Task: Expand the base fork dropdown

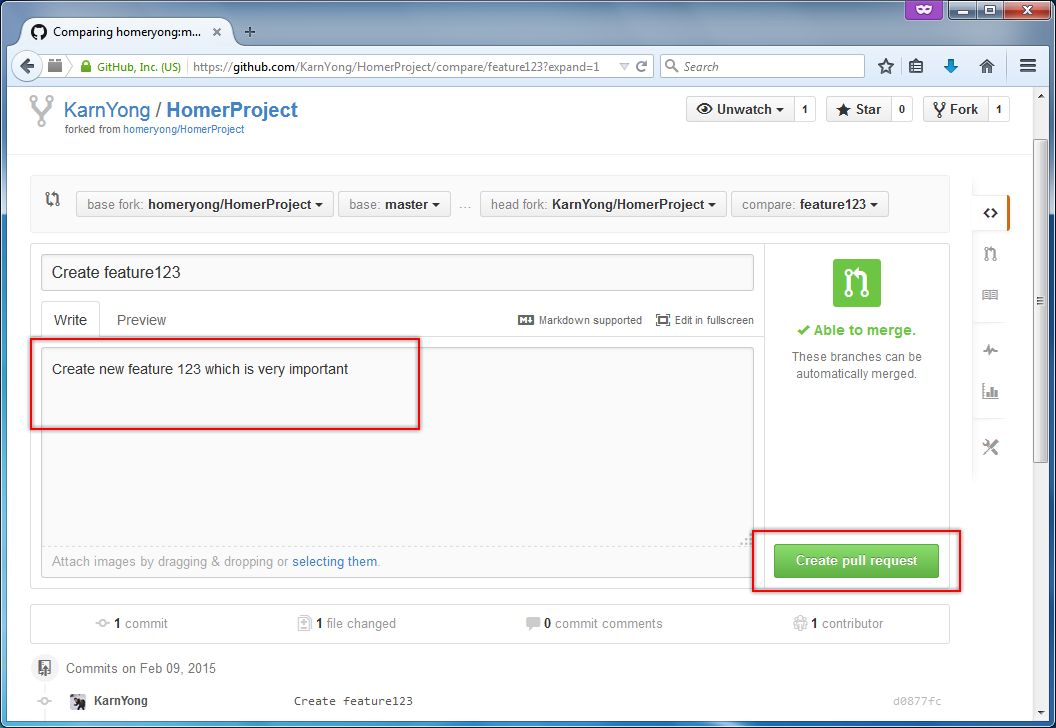Action: (205, 204)
